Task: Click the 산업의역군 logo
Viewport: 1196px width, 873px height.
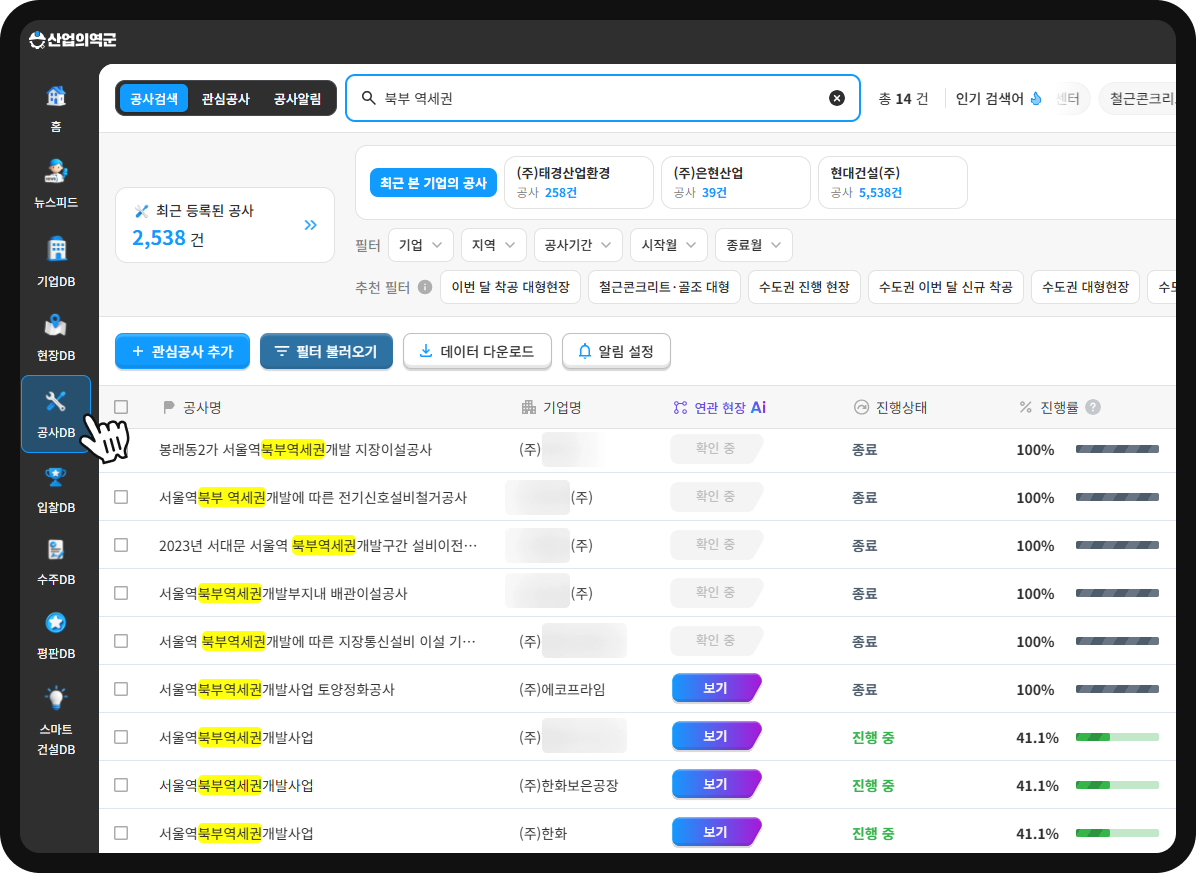Action: tap(72, 40)
